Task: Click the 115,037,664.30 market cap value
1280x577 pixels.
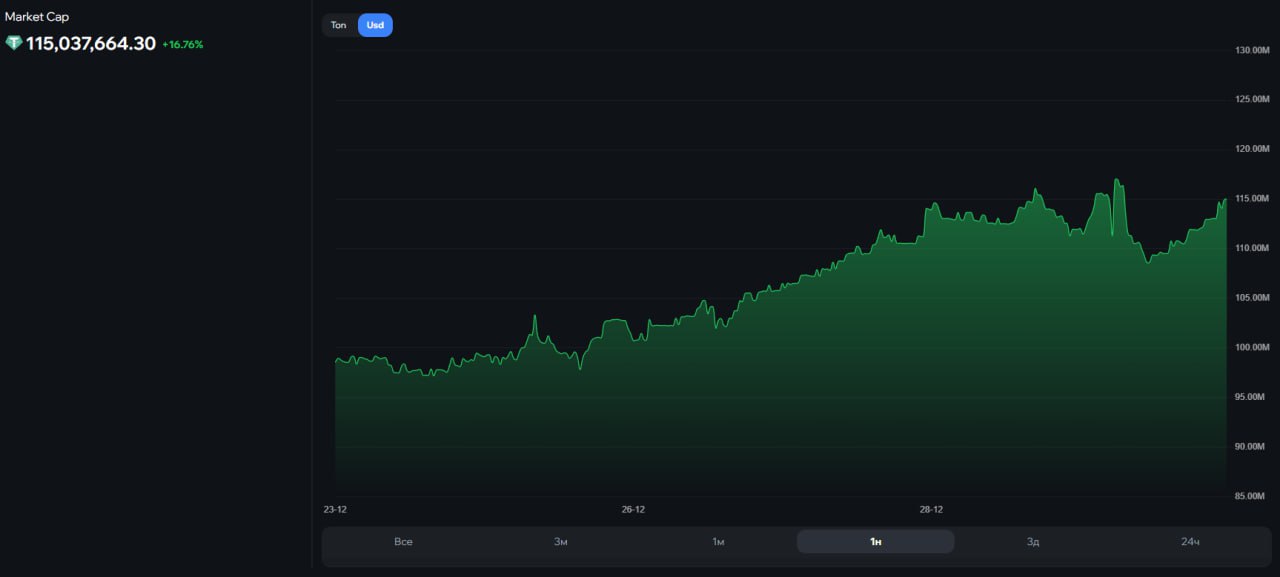Action: click(91, 43)
